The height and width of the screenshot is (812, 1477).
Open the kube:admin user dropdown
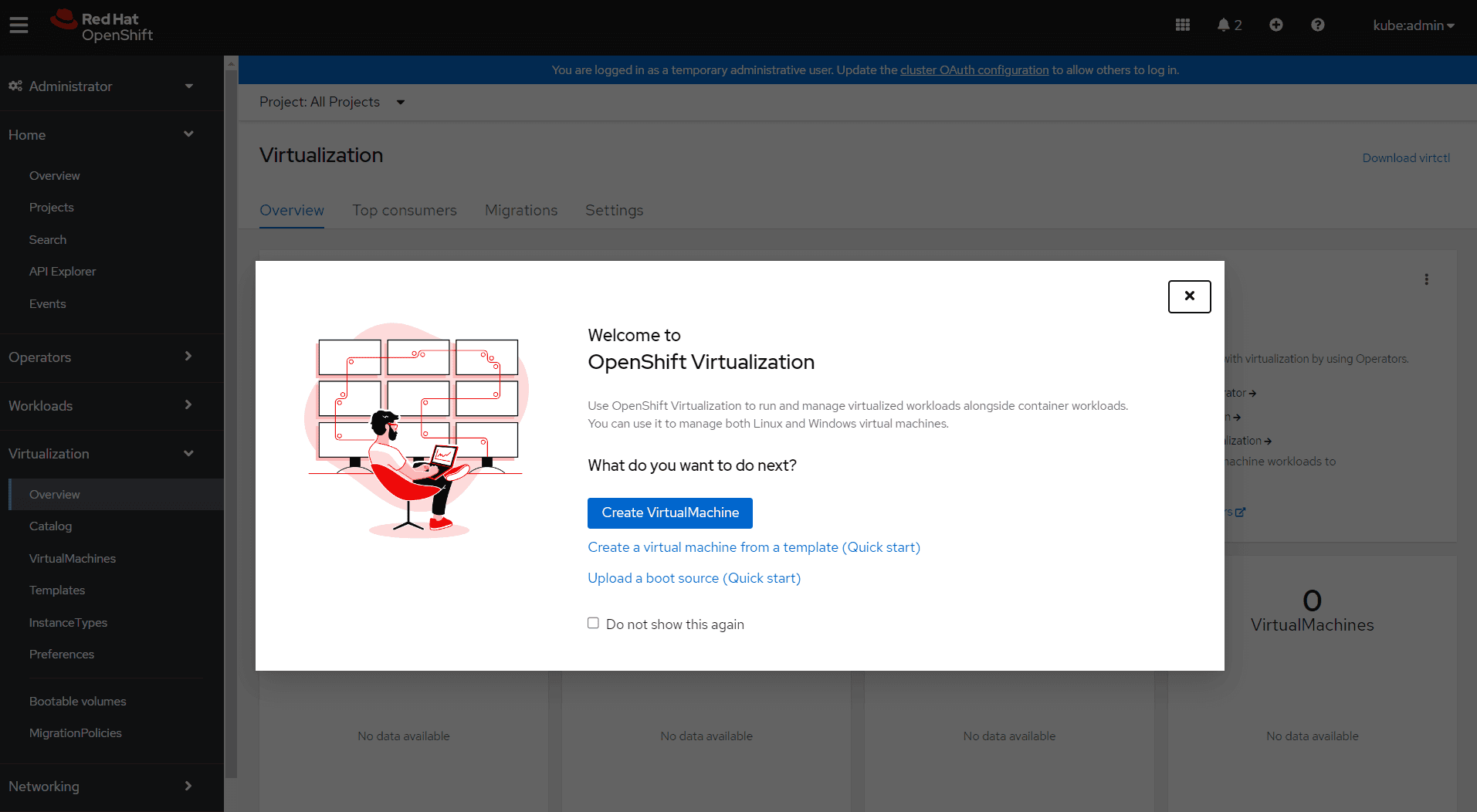tap(1413, 25)
